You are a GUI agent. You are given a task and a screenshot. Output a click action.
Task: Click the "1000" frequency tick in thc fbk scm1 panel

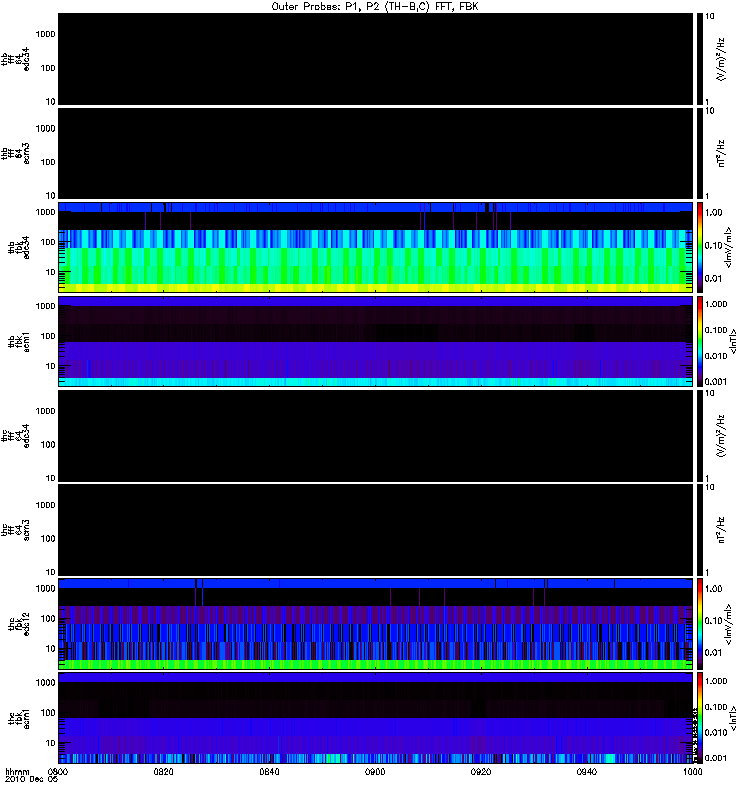click(x=45, y=683)
